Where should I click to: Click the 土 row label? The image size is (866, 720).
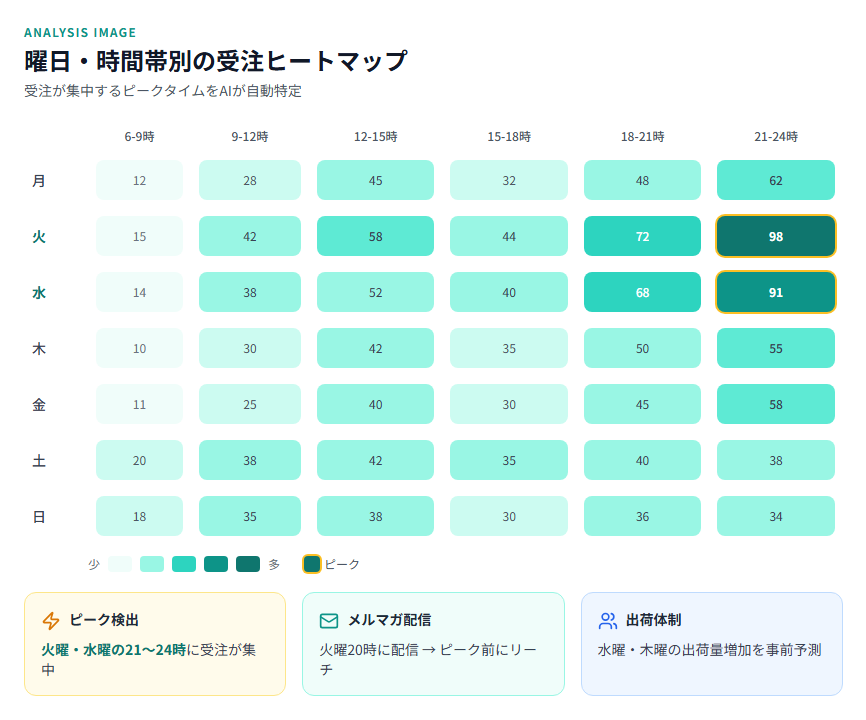[39, 460]
